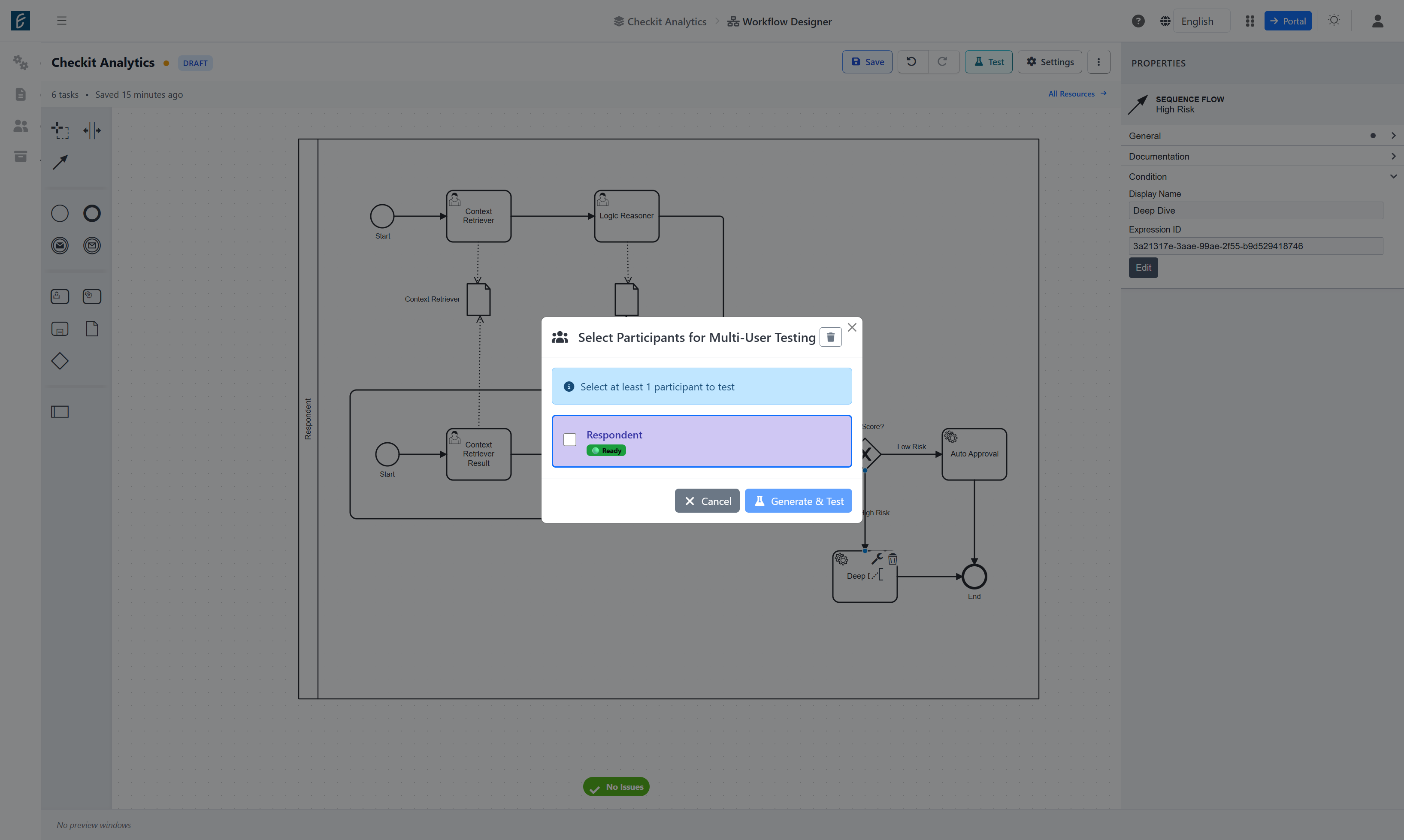Expand the Documentation properties section

point(1262,156)
